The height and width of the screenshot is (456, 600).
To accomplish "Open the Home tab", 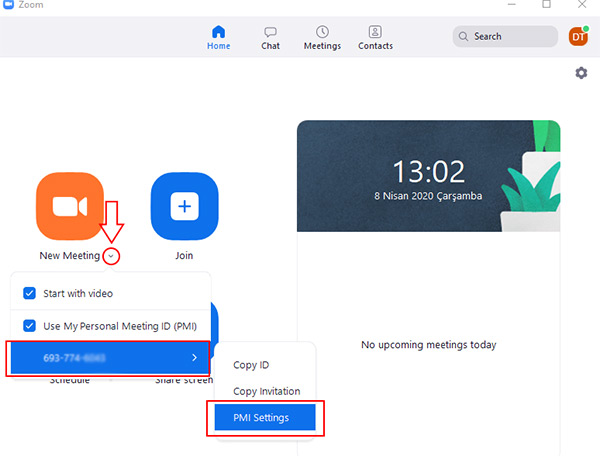I will click(x=218, y=37).
